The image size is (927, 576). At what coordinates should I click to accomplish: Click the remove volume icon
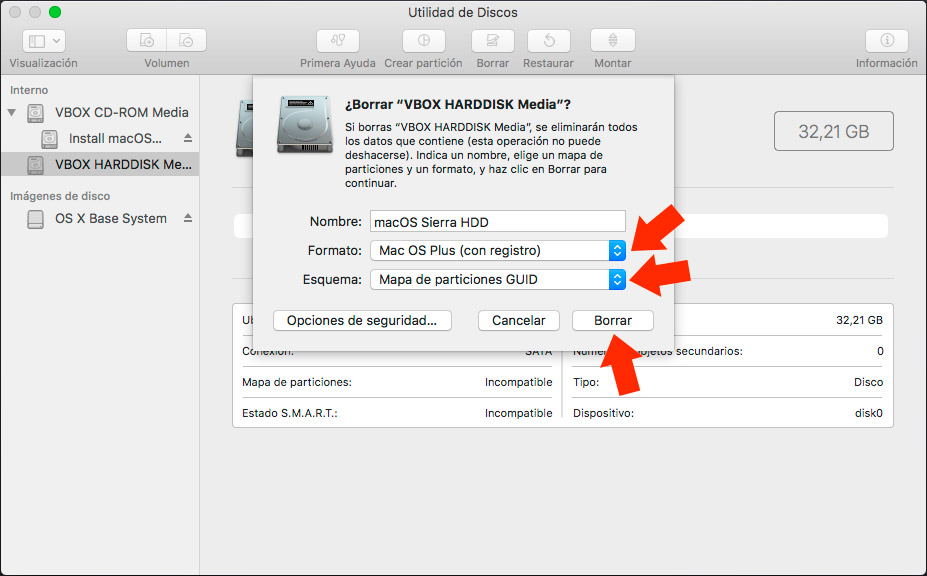[x=186, y=40]
